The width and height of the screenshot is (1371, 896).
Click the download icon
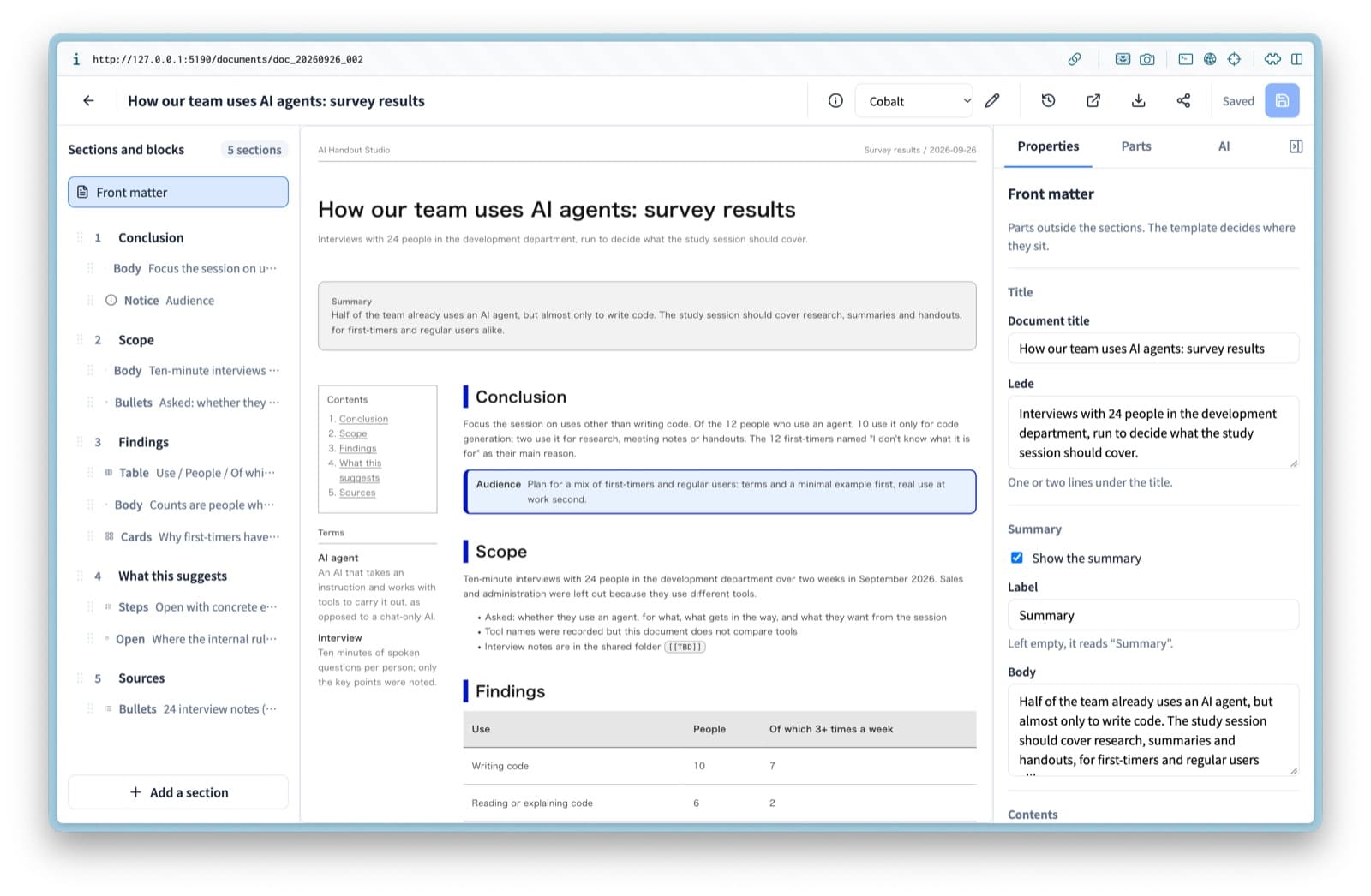tap(1139, 101)
